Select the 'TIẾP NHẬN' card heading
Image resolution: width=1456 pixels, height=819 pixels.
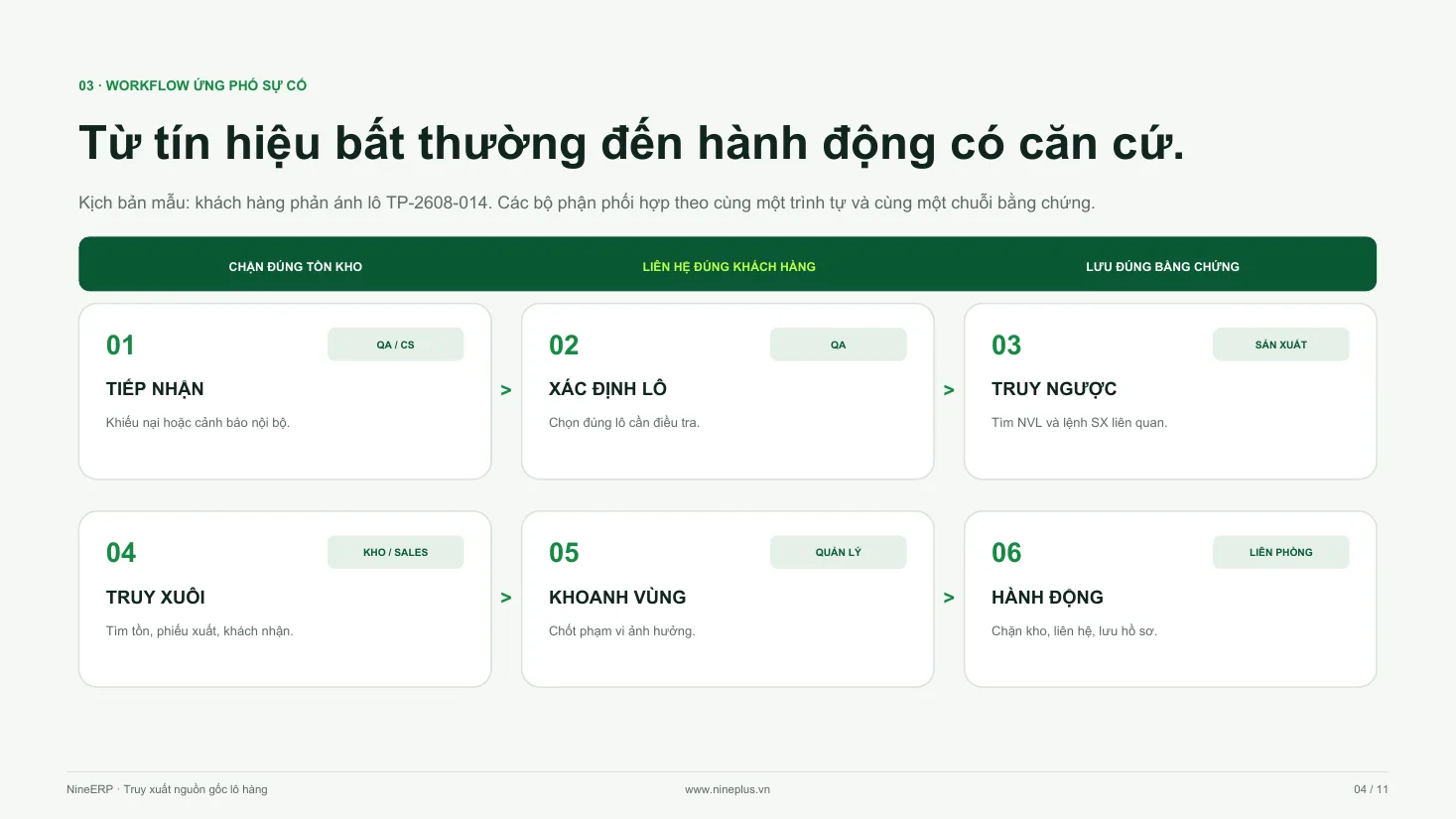point(155,389)
